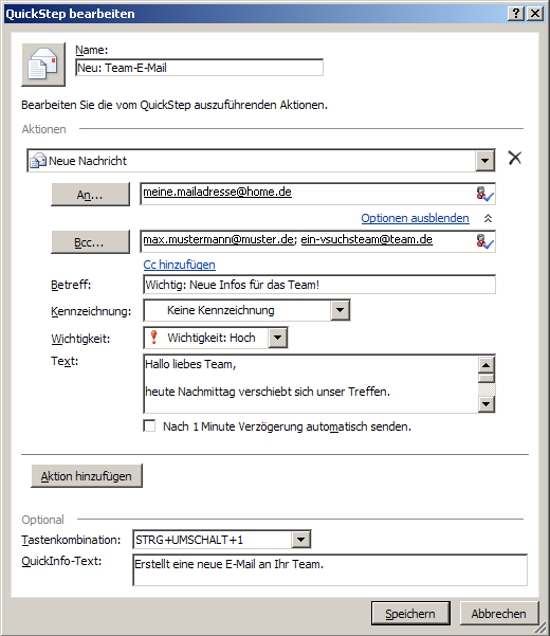Open the Wichtigkeit dropdown
Viewport: 550px width, 636px height.
pos(278,337)
